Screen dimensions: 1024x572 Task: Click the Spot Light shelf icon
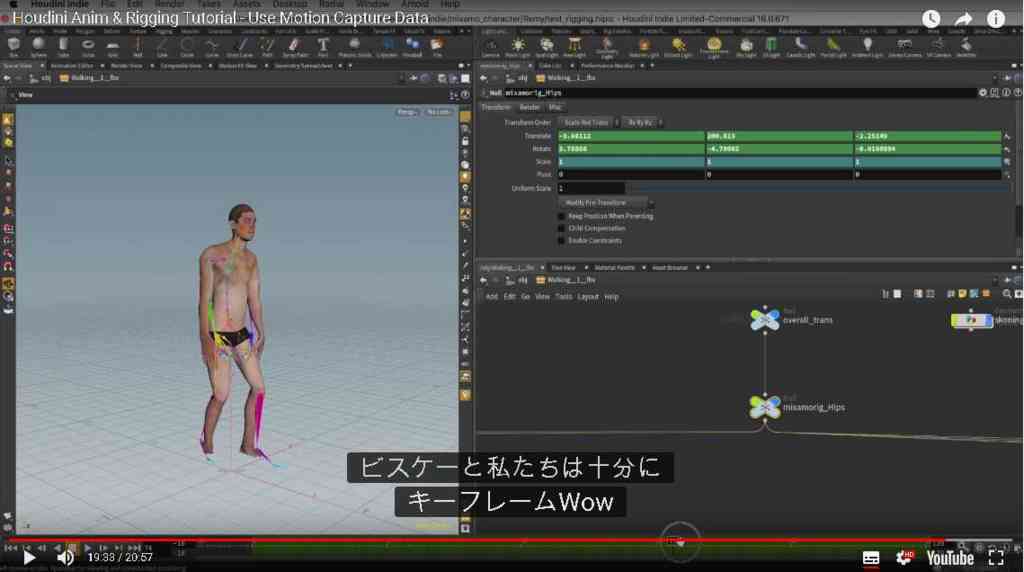(x=546, y=46)
